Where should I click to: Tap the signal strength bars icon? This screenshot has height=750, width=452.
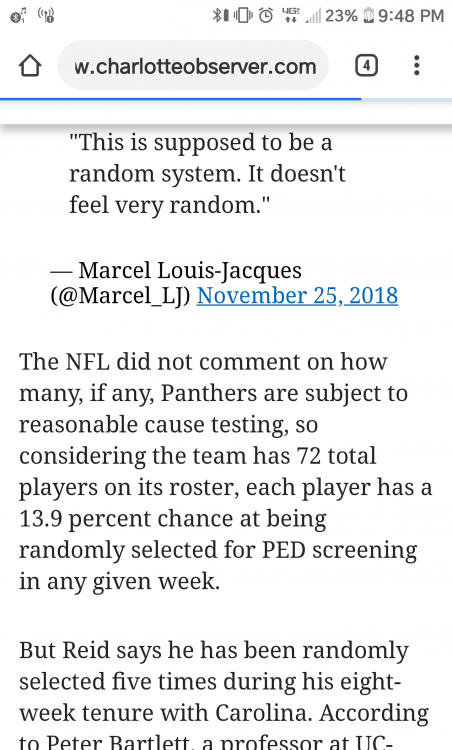313,16
